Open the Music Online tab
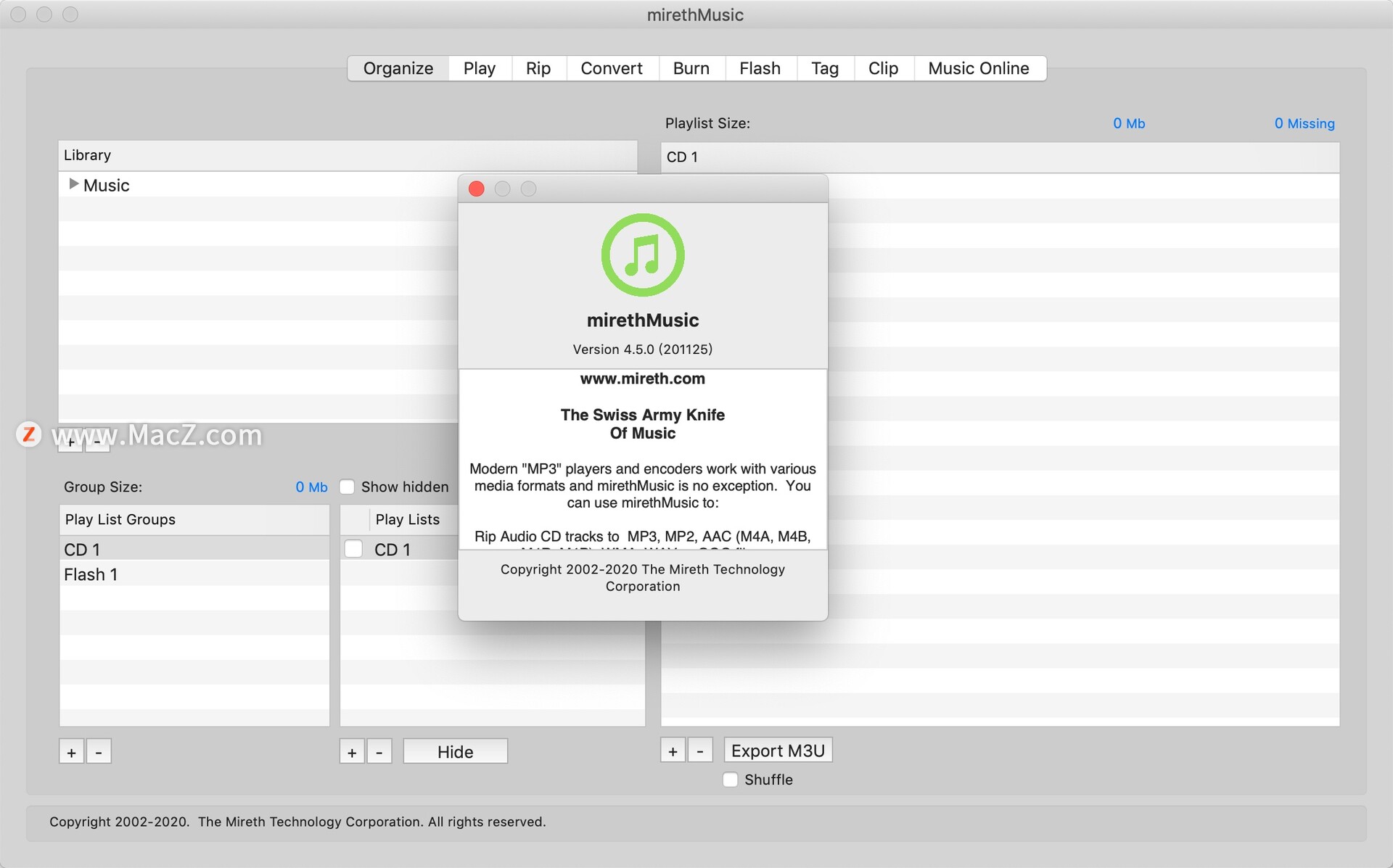 (979, 68)
